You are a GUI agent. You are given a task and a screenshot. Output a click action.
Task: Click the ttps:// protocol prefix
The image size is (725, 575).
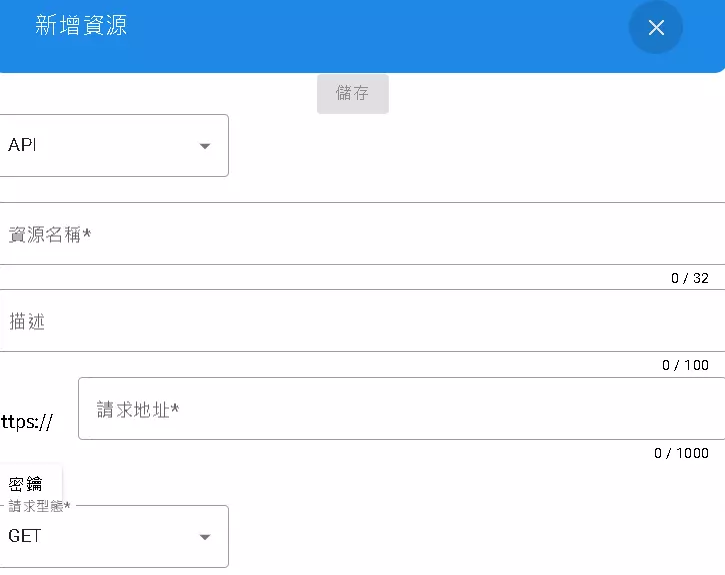pos(27,422)
